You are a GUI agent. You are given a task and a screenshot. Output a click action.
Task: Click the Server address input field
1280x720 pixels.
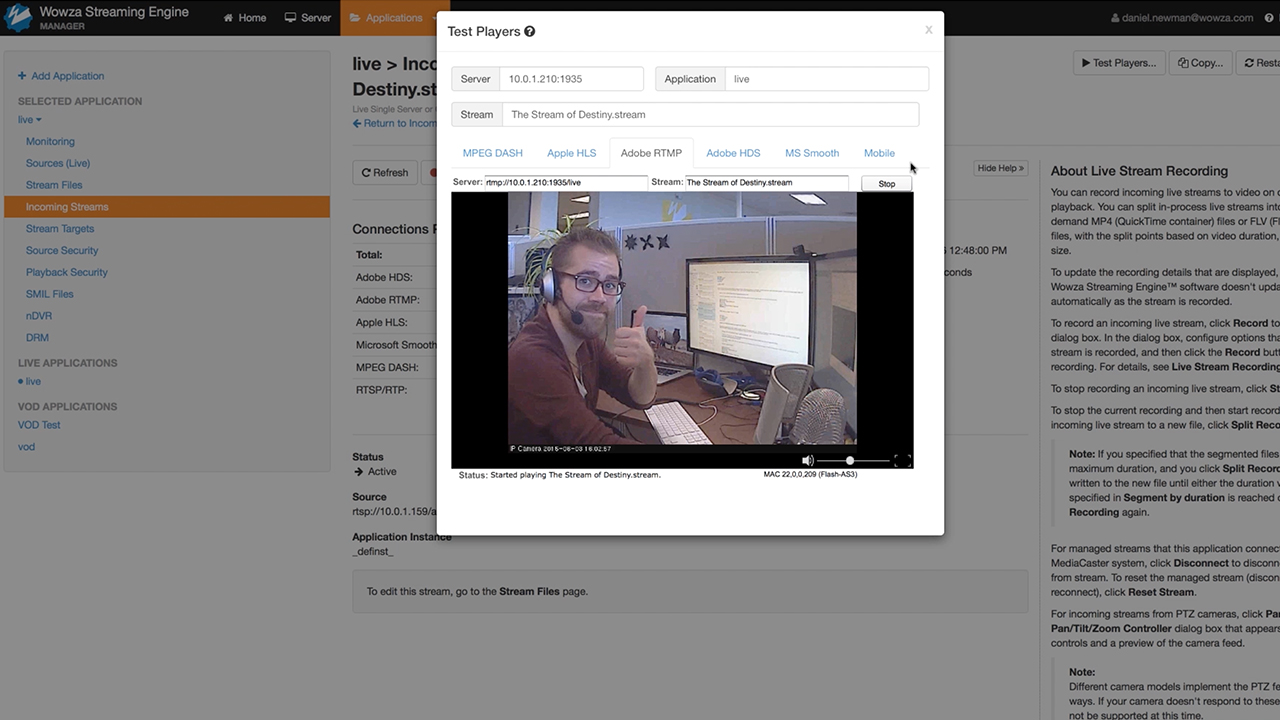tap(572, 79)
